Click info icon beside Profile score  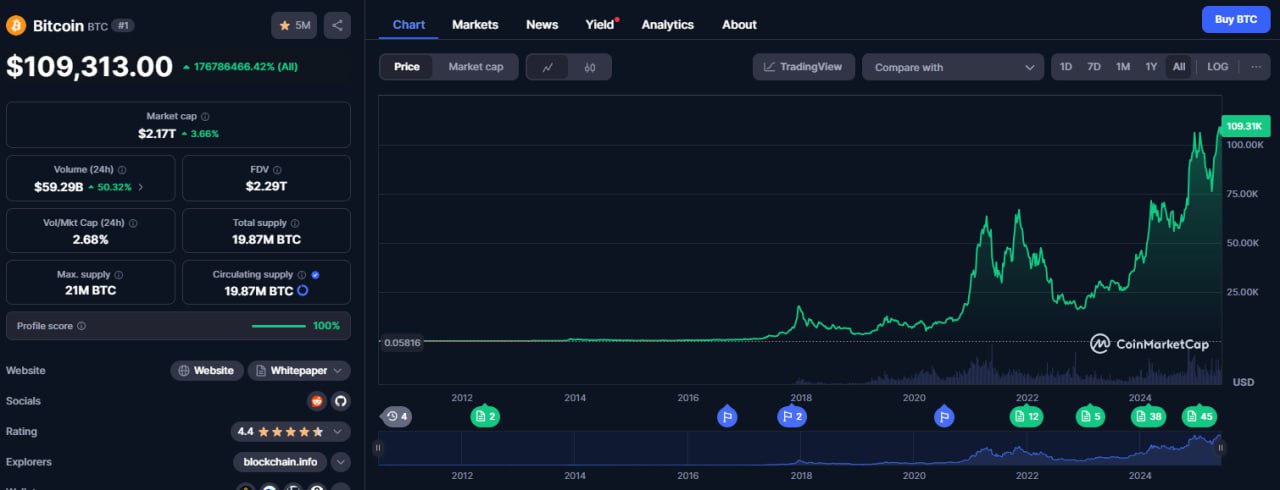click(82, 326)
